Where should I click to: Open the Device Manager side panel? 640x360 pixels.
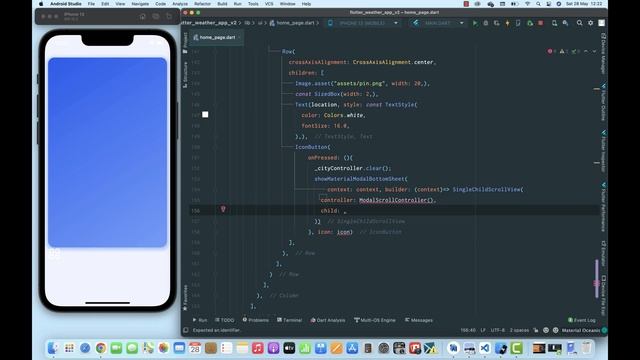pyautogui.click(x=603, y=53)
